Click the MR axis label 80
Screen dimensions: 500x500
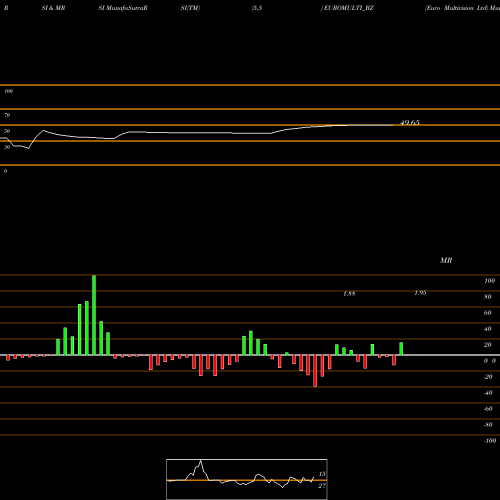point(488,297)
